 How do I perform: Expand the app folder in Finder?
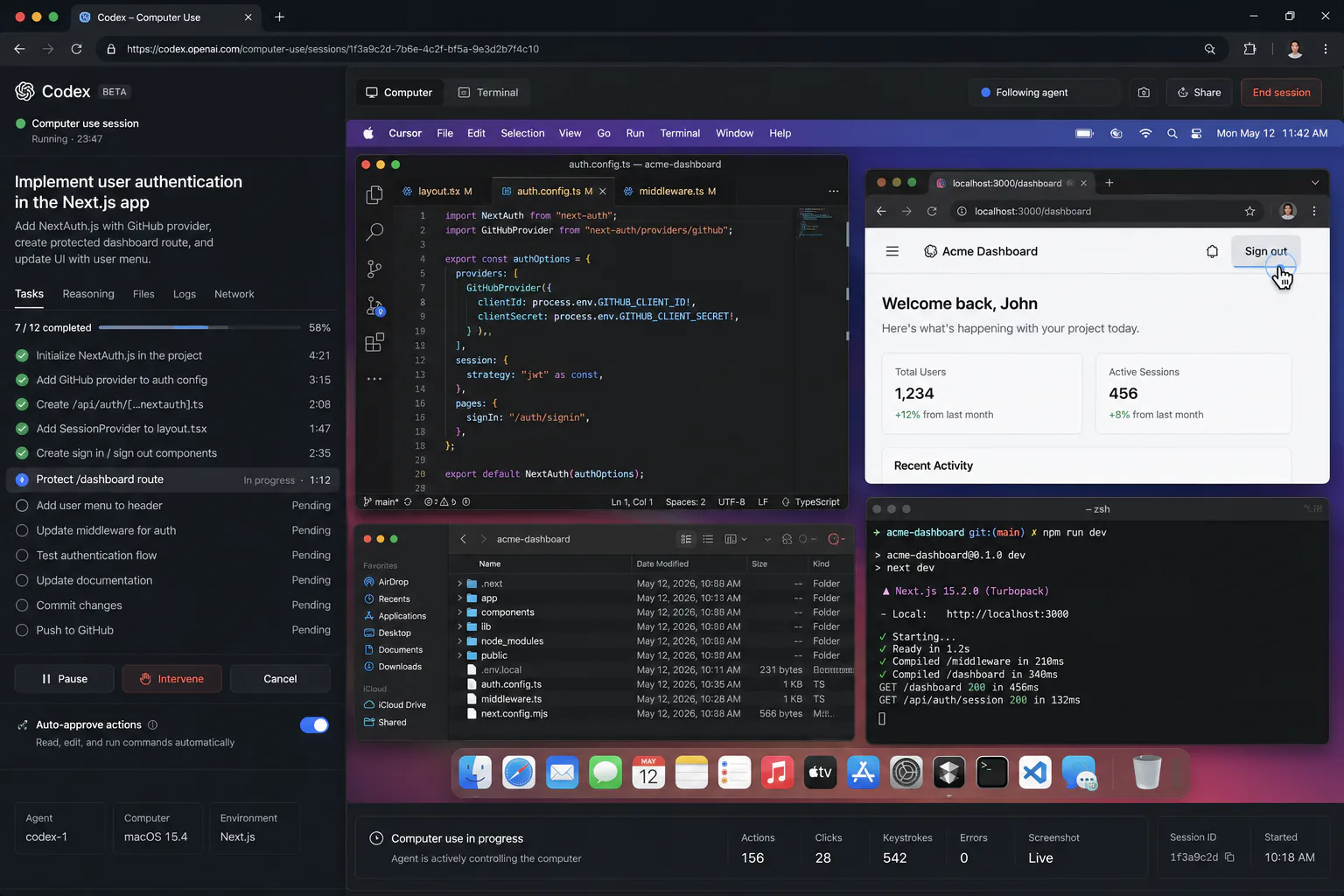point(459,598)
